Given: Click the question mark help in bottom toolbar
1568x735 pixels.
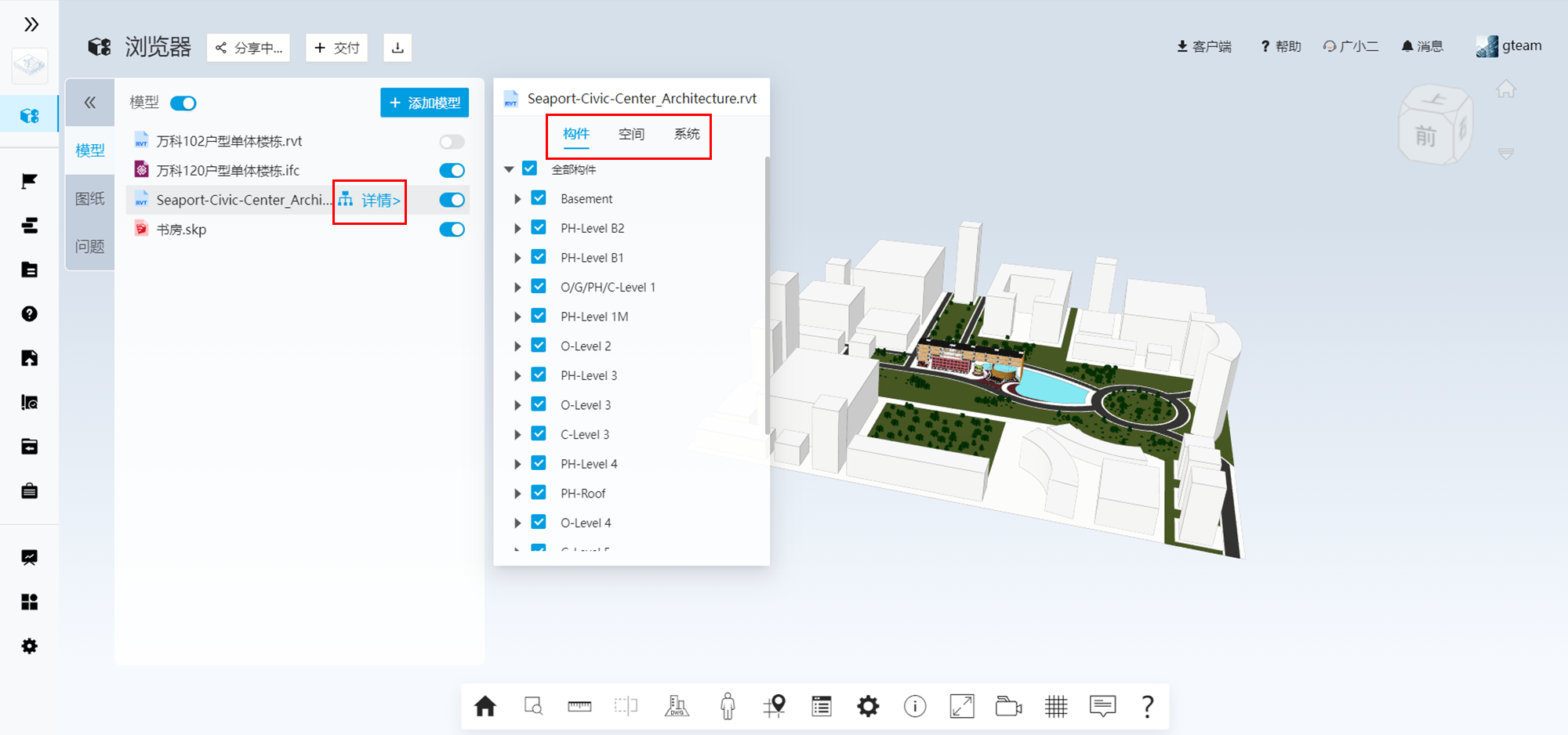Looking at the screenshot, I should [x=1148, y=706].
